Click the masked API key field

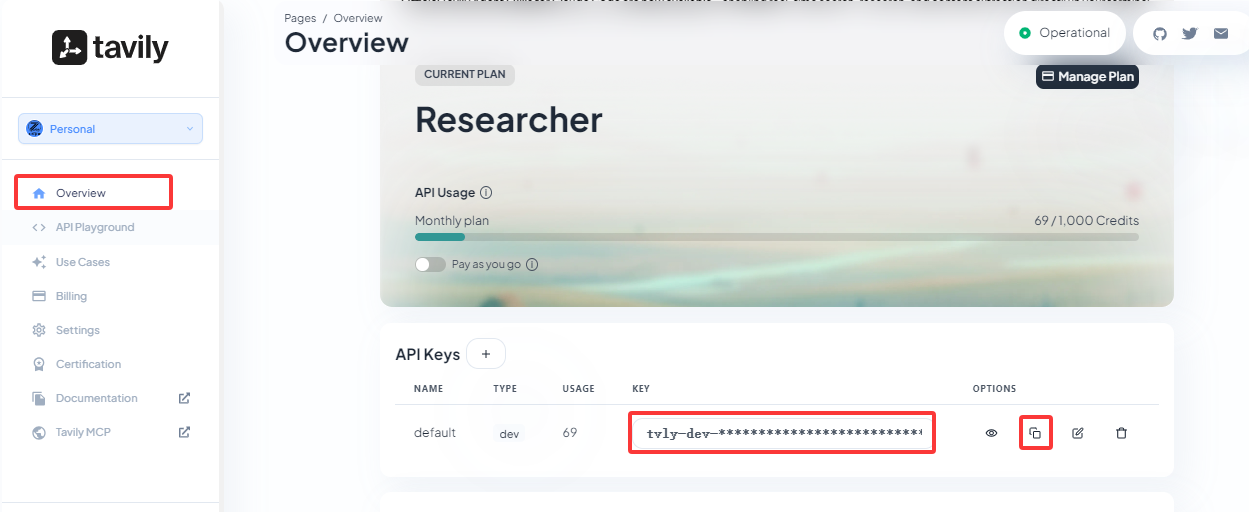(x=781, y=433)
